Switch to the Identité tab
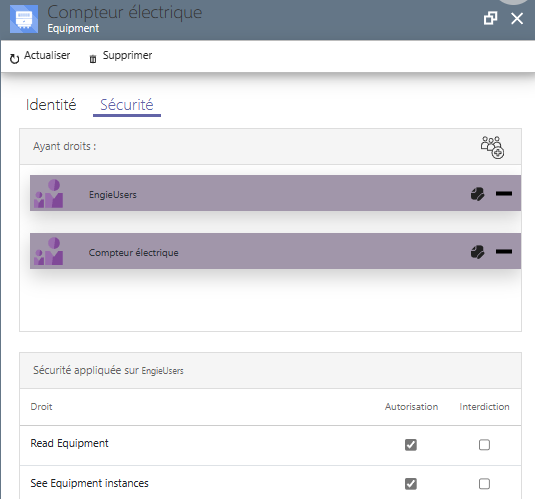The image size is (535, 499). (x=51, y=105)
